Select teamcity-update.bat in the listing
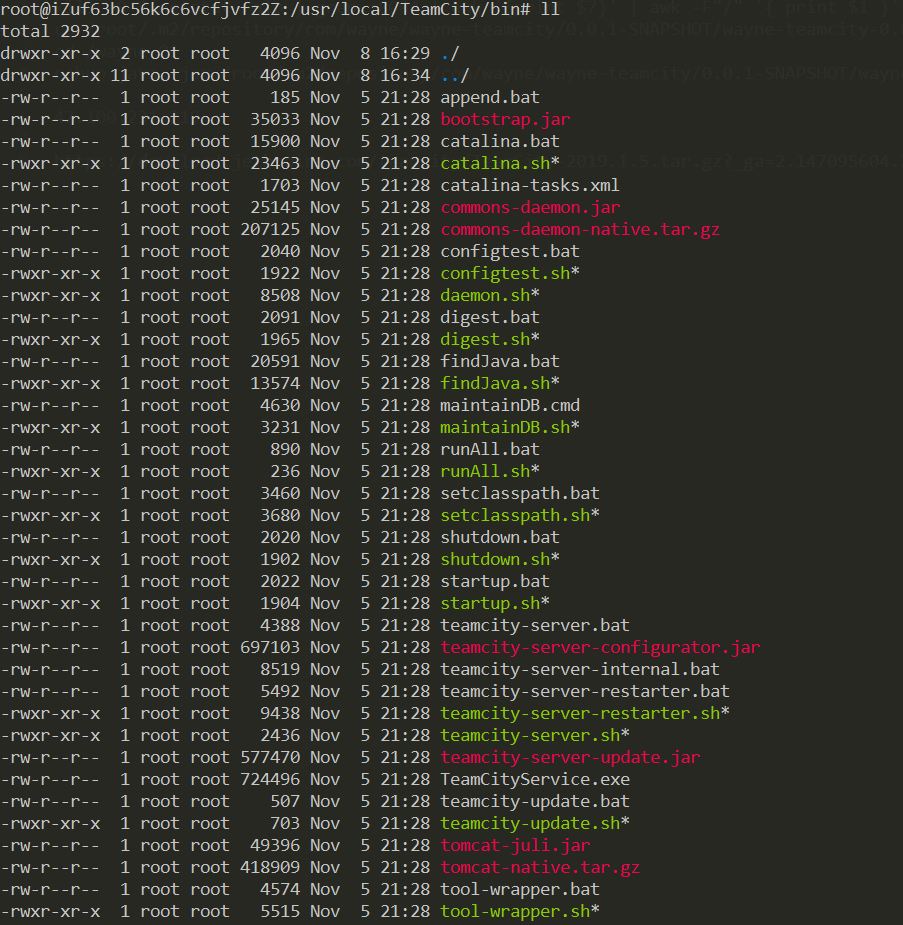 [535, 802]
